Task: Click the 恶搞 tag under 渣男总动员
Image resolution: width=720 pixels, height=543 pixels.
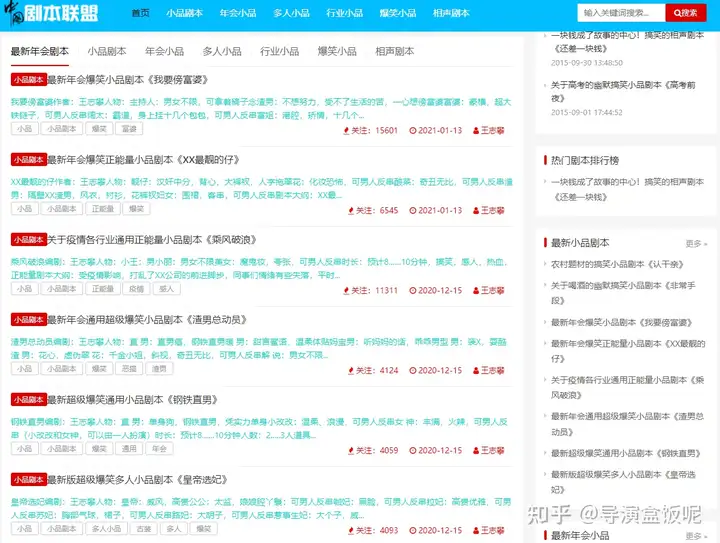Action: point(129,369)
